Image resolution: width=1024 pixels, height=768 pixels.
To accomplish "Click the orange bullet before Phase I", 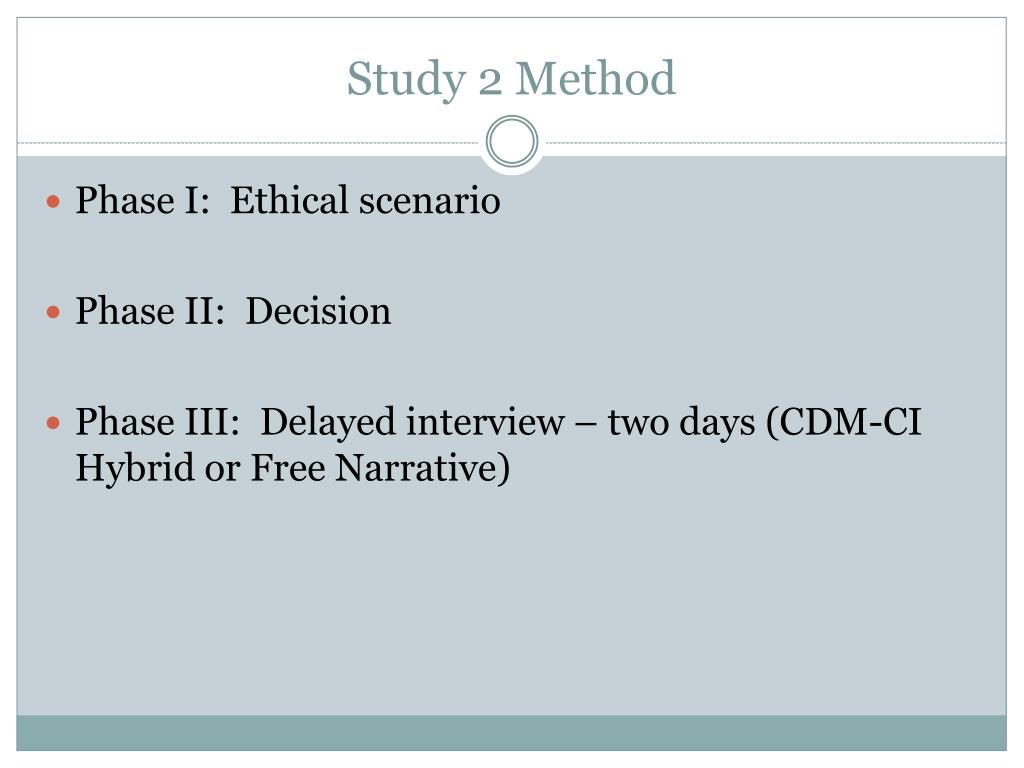I will tap(54, 201).
